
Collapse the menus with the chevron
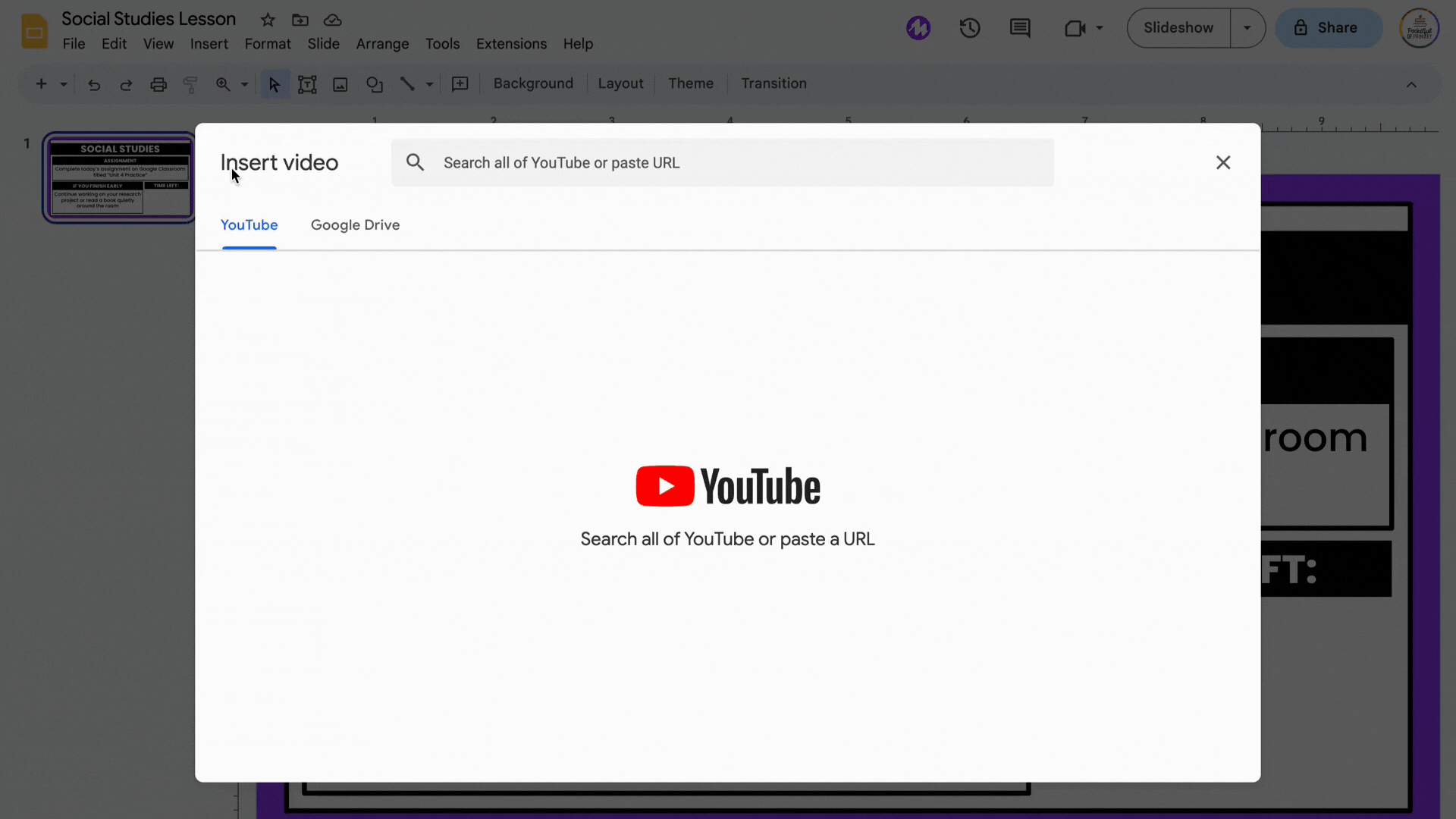coord(1411,84)
